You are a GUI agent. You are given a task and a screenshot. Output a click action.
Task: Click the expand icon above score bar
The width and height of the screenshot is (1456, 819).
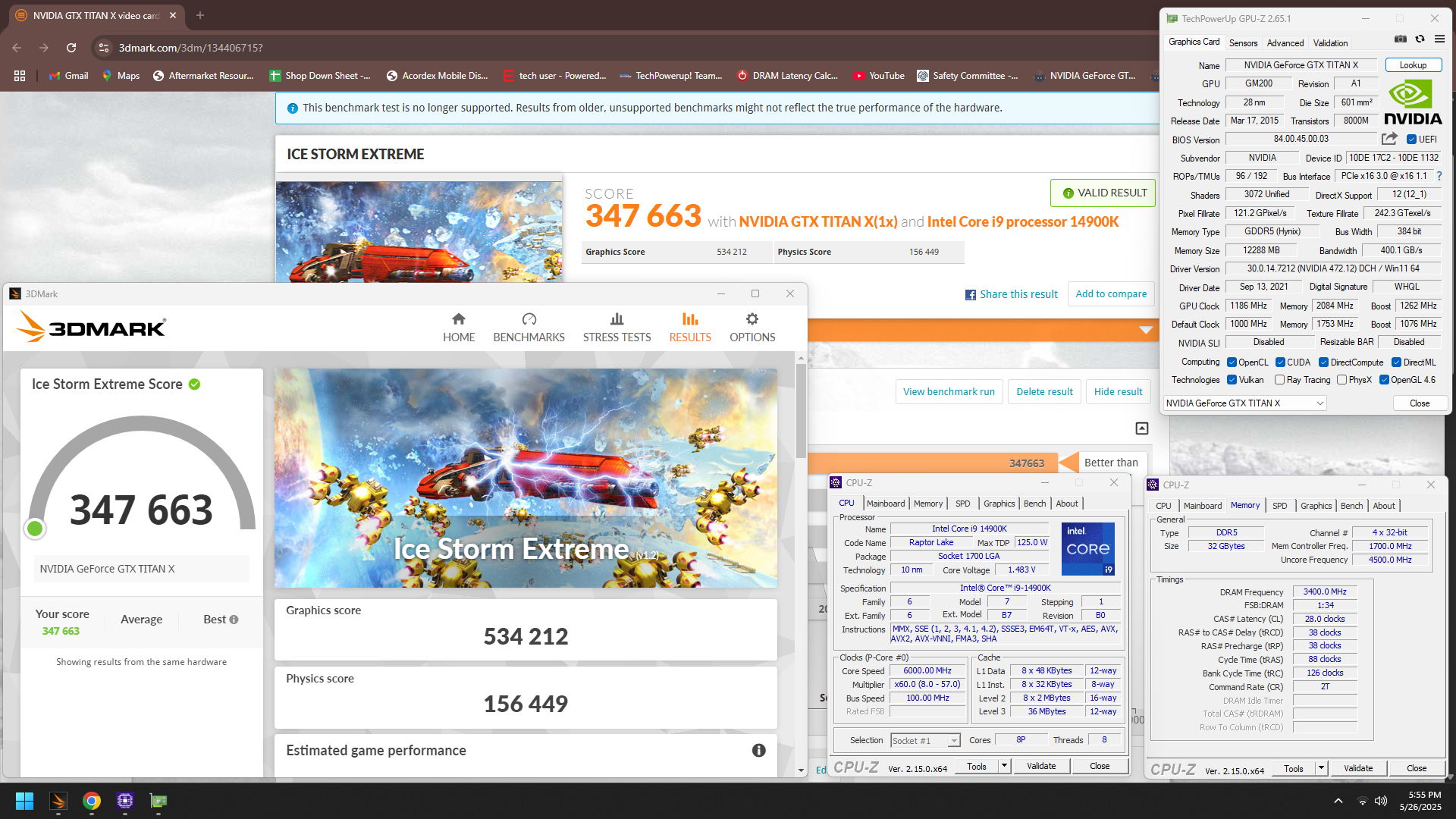coord(1141,428)
